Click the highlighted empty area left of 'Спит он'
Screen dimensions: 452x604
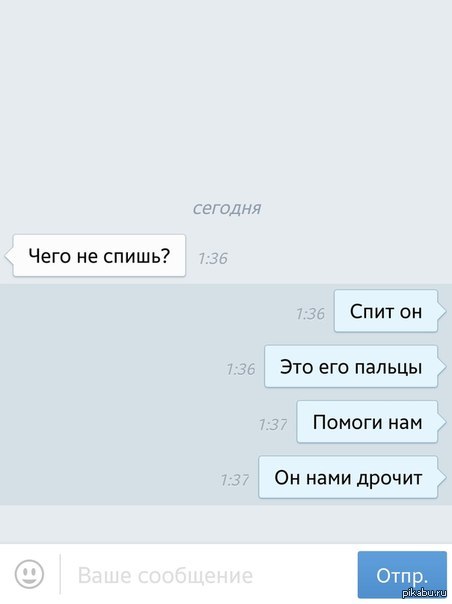[146, 312]
